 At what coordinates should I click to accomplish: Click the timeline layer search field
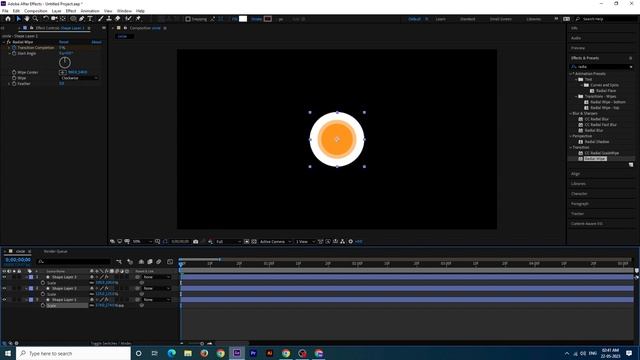tap(73, 261)
